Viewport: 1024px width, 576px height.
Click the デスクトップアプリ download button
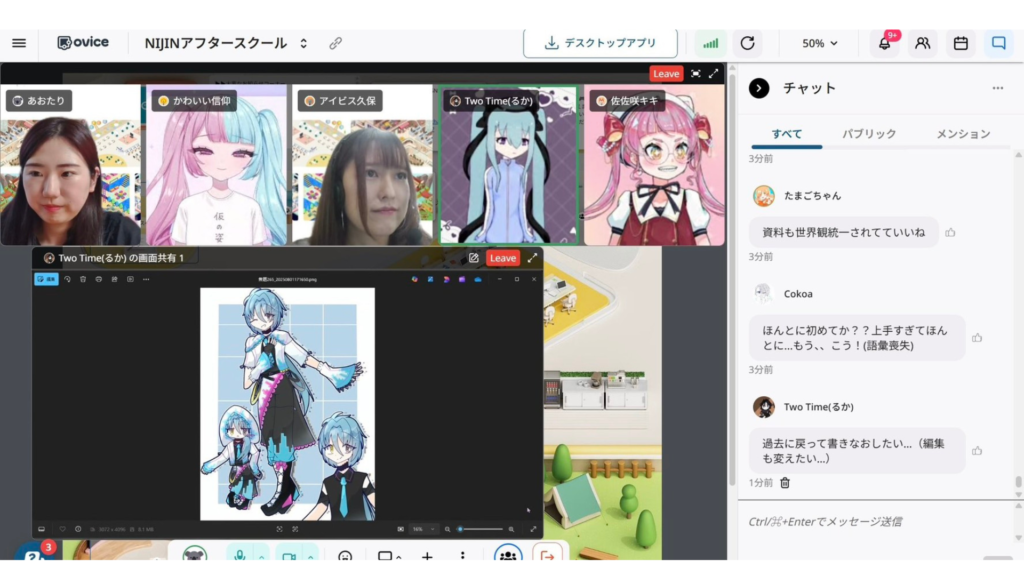click(x=600, y=43)
